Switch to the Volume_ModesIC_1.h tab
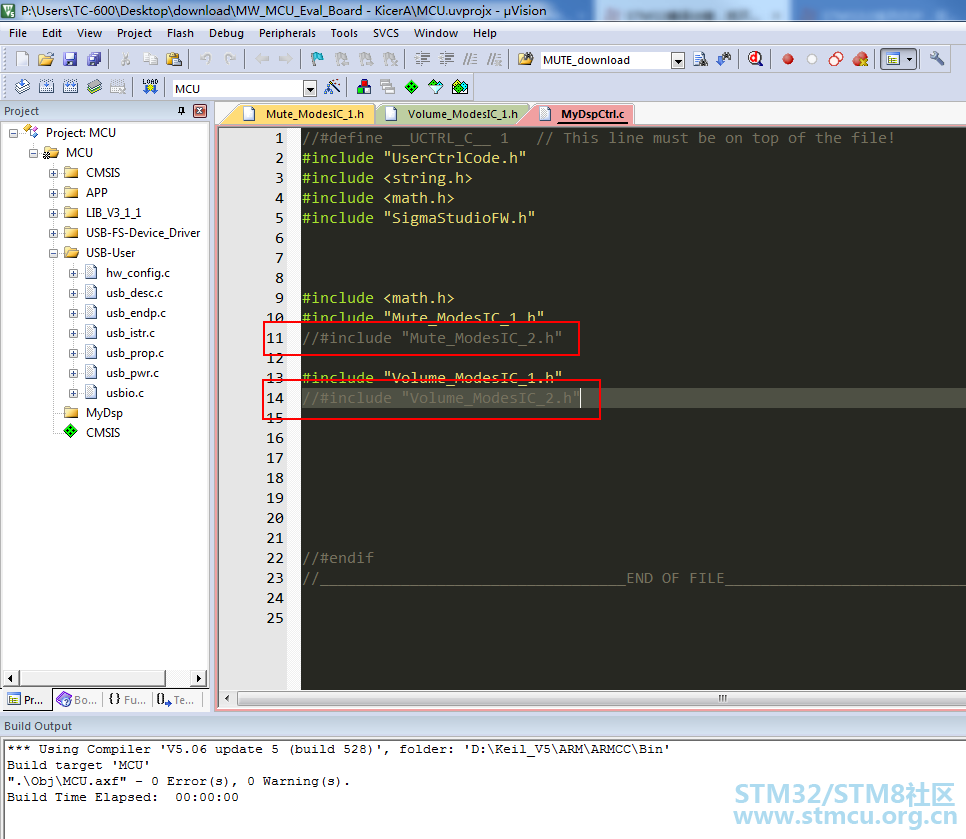 click(x=454, y=114)
